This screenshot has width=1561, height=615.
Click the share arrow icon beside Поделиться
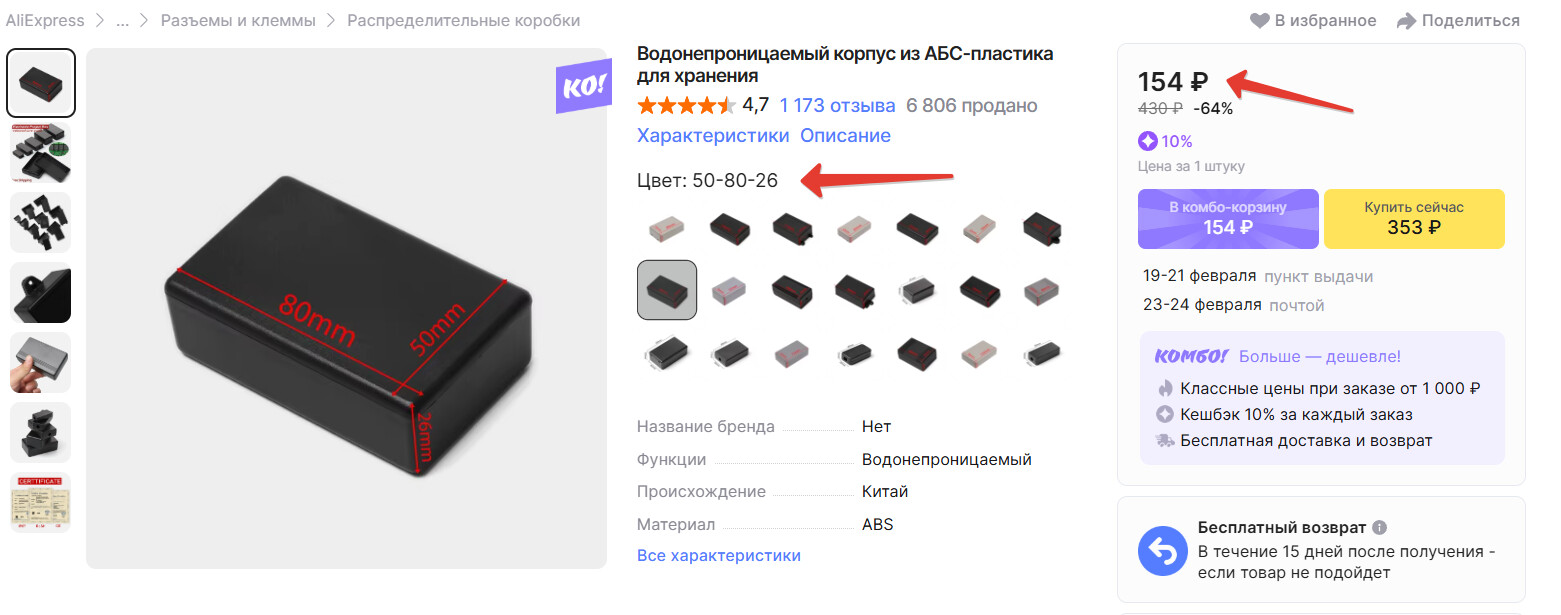tap(1406, 21)
